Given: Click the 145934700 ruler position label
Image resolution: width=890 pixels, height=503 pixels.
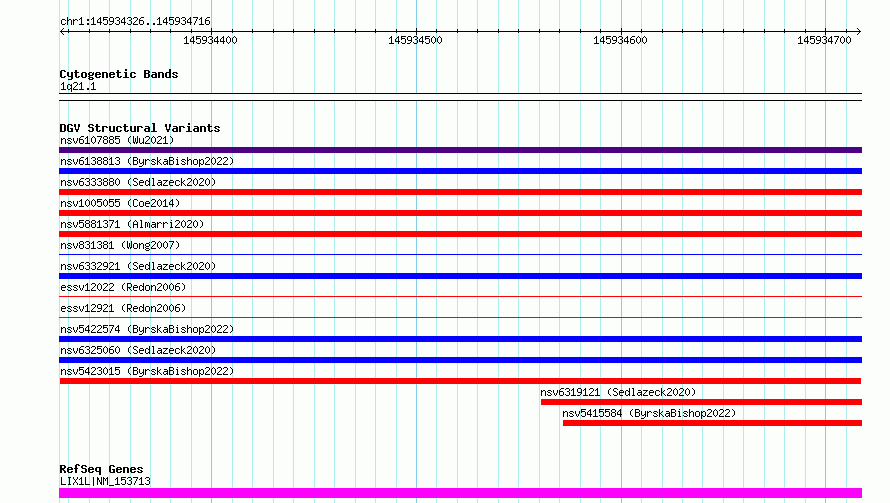Looking at the screenshot, I should pos(824,40).
